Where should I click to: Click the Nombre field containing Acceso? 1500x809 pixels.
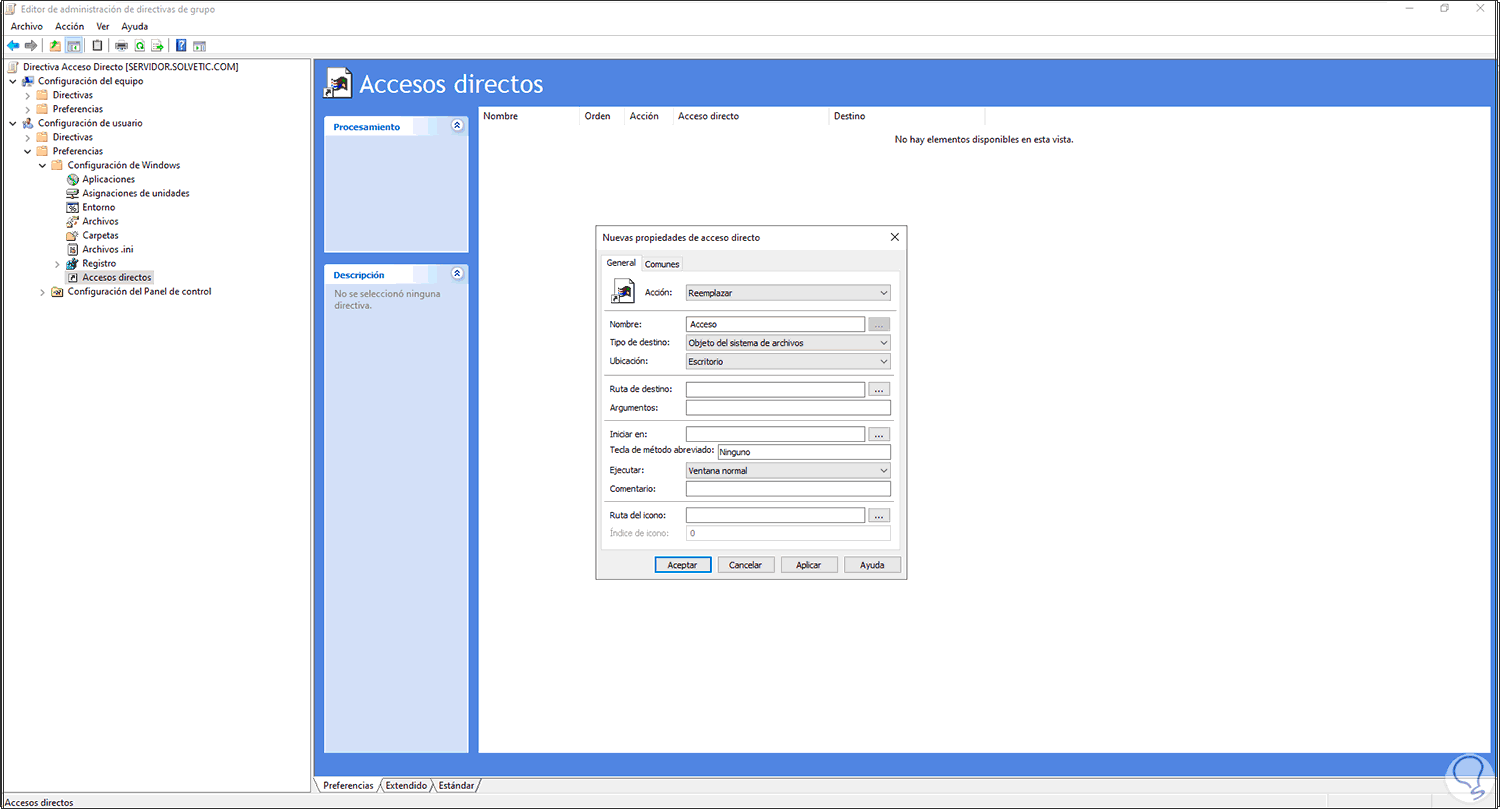775,324
